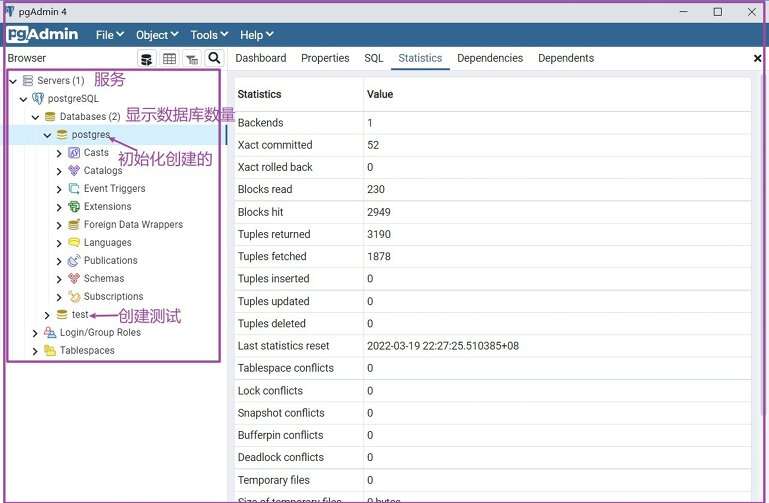Click the Extensions node icon

click(74, 206)
